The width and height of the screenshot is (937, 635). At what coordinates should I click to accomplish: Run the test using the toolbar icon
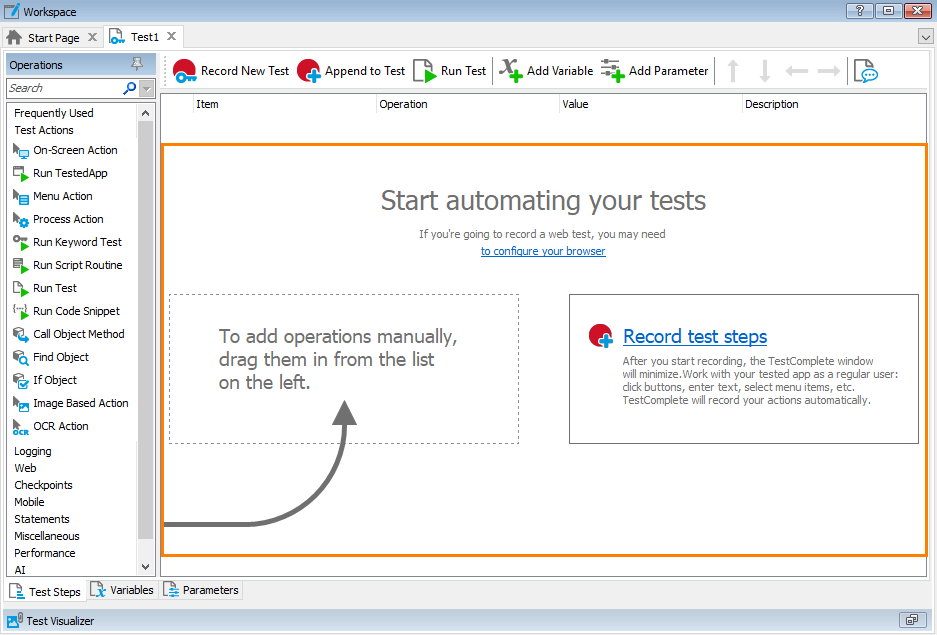tap(424, 70)
